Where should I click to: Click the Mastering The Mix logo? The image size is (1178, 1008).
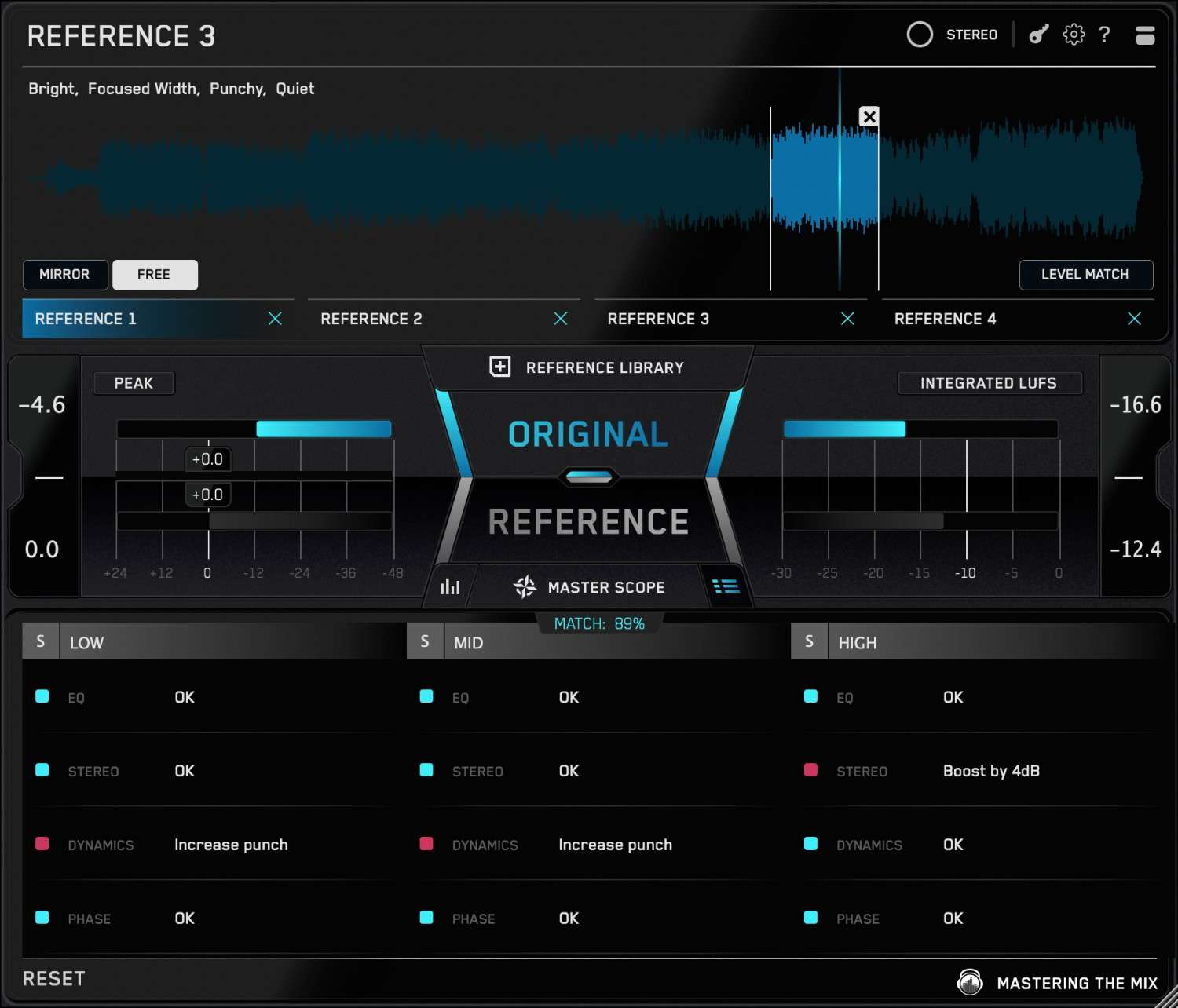pos(969,982)
